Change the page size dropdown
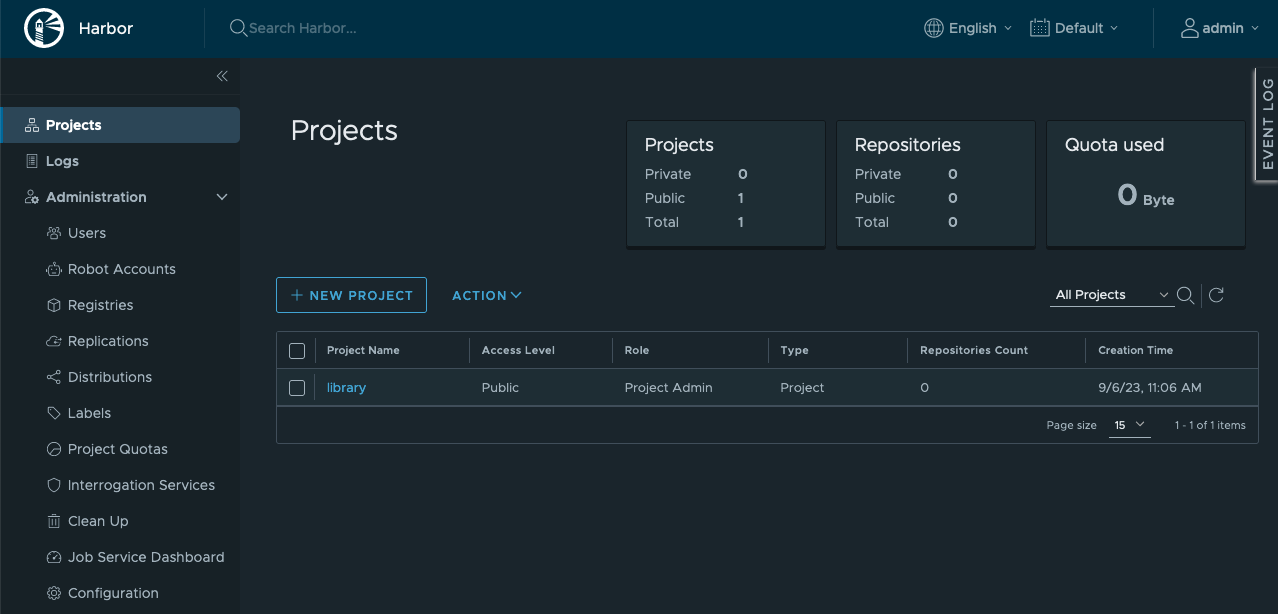The height and width of the screenshot is (614, 1278). coord(1130,425)
